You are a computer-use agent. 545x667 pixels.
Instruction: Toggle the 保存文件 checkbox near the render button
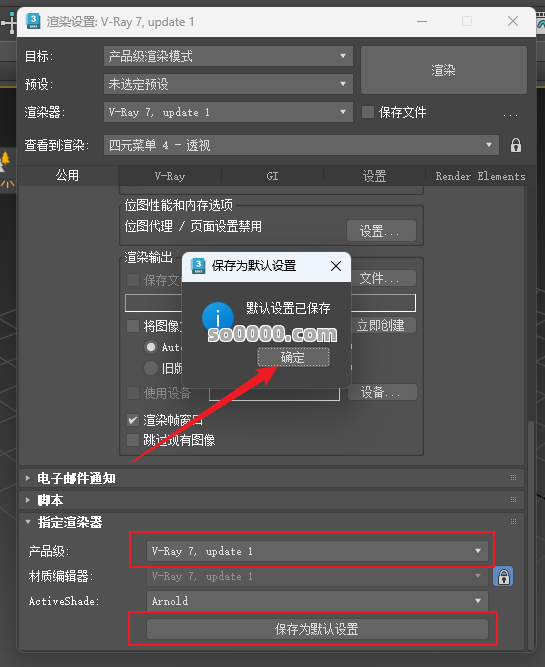[x=368, y=112]
